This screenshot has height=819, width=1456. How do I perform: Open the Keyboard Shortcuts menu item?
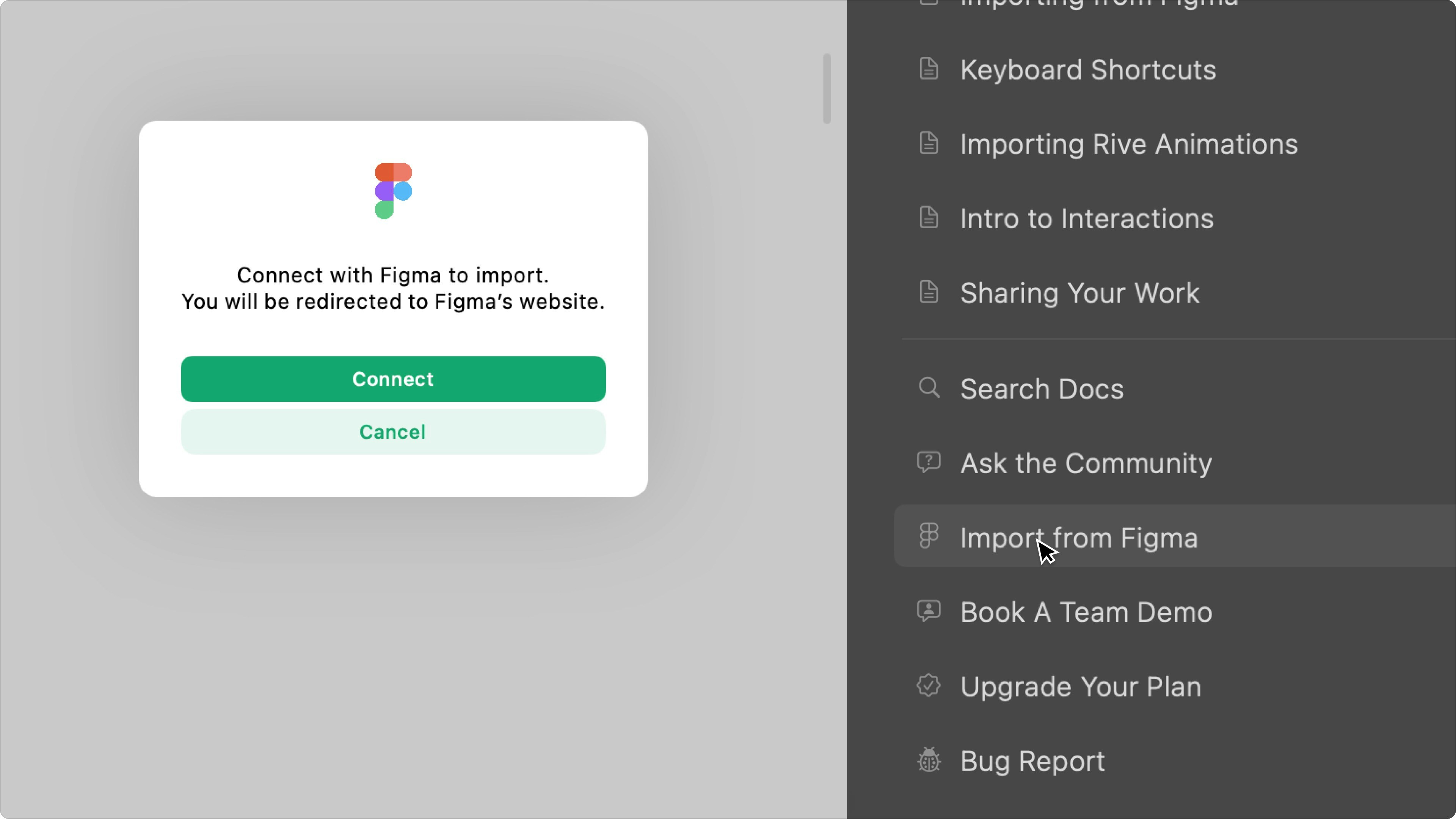click(x=1087, y=69)
